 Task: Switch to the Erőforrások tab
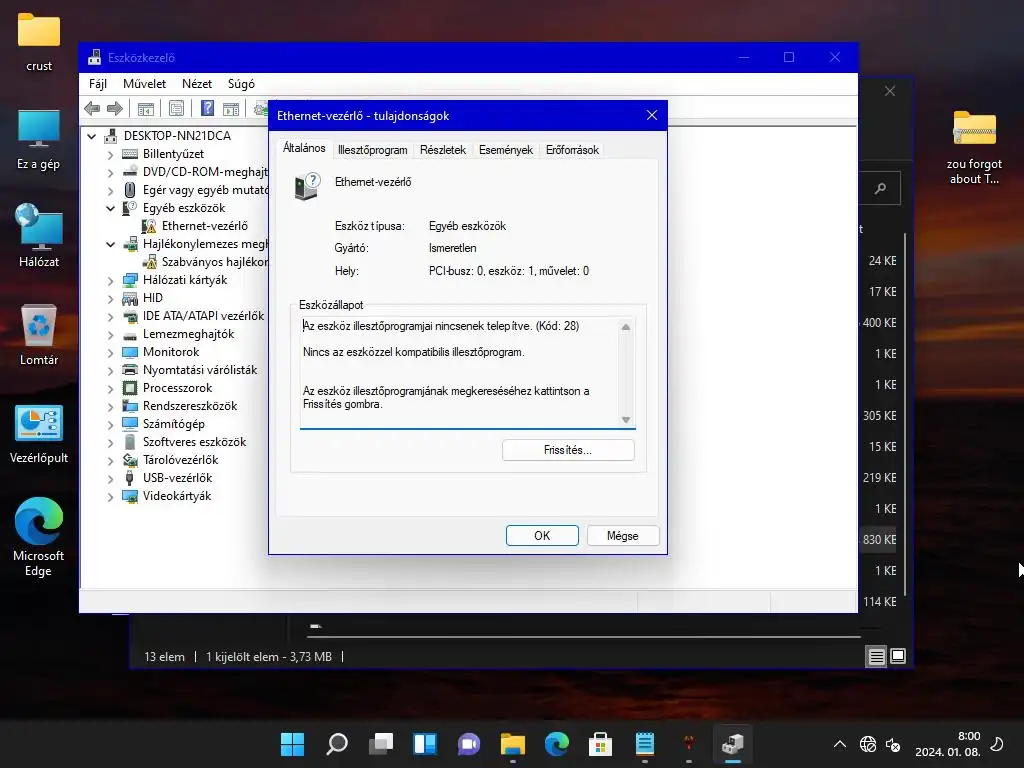tap(572, 150)
